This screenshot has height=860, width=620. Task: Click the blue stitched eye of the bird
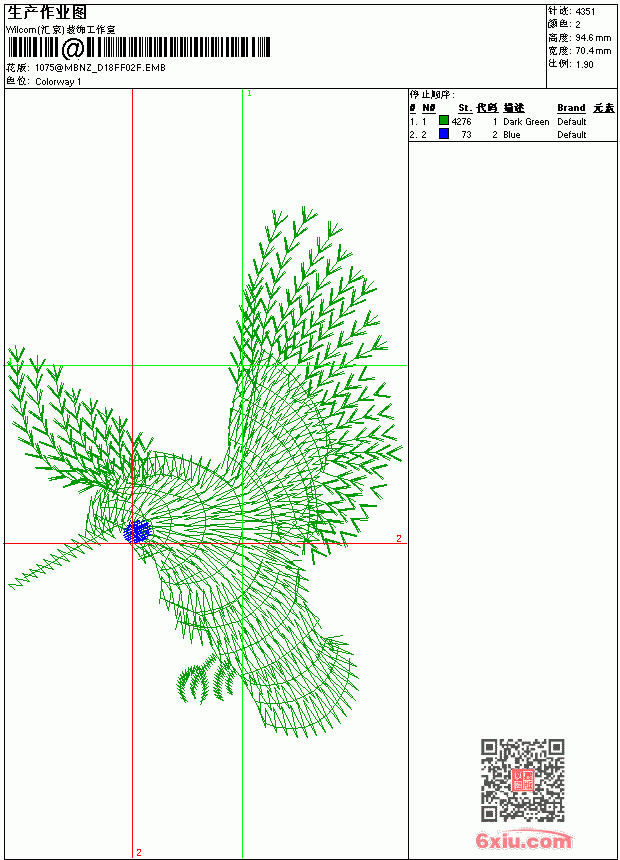click(x=137, y=531)
